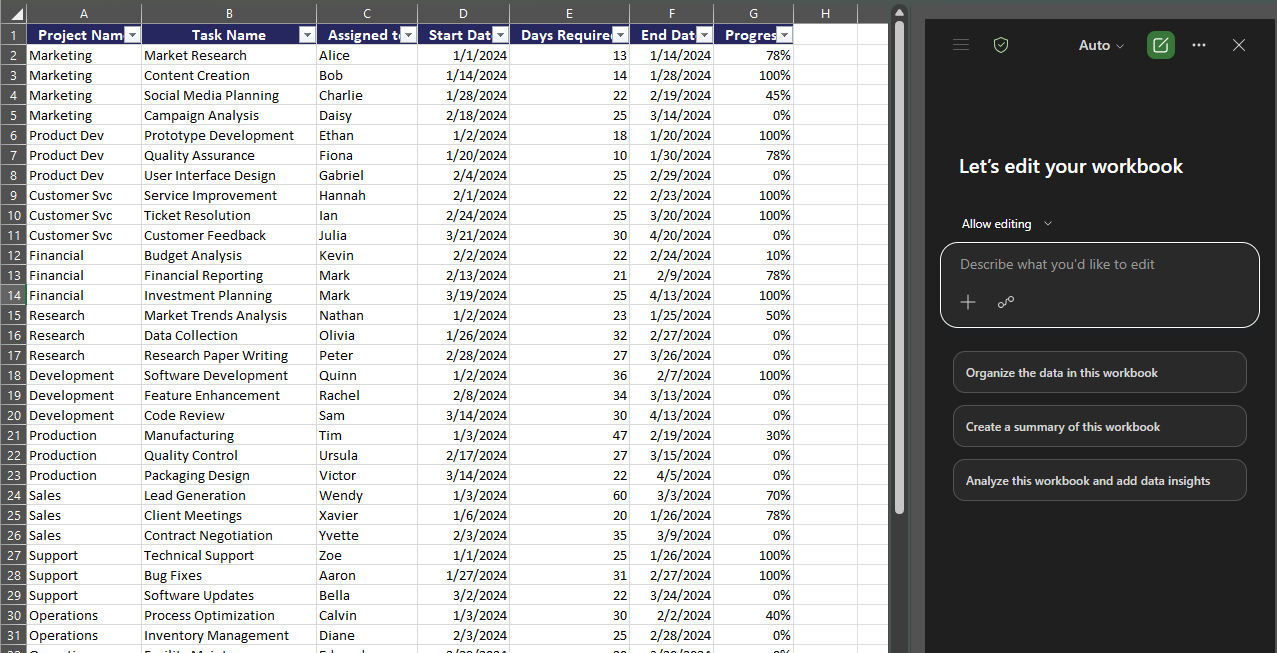
Task: Select the entire sheet with corner button
Action: (13, 13)
